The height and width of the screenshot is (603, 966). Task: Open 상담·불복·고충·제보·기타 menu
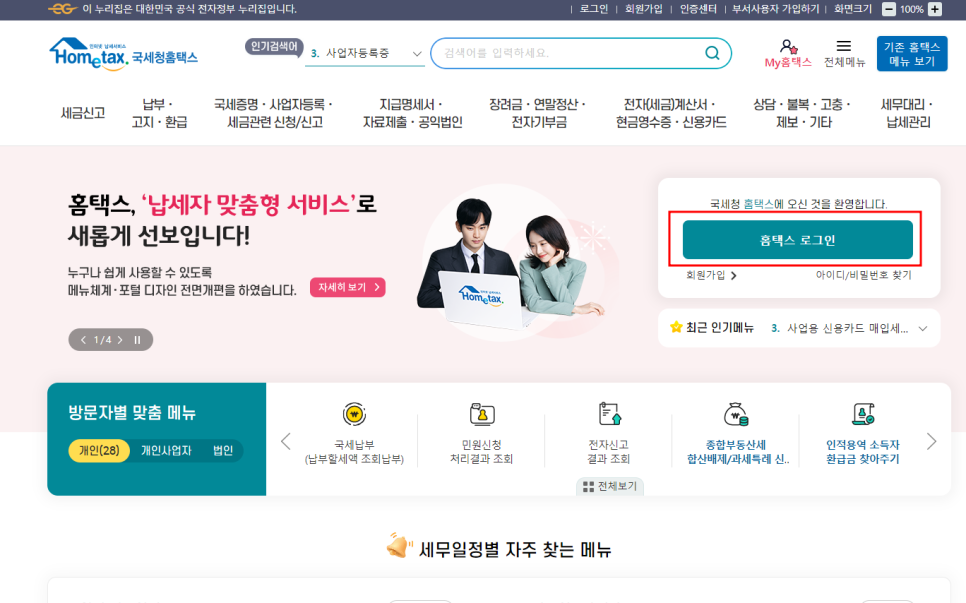point(803,113)
